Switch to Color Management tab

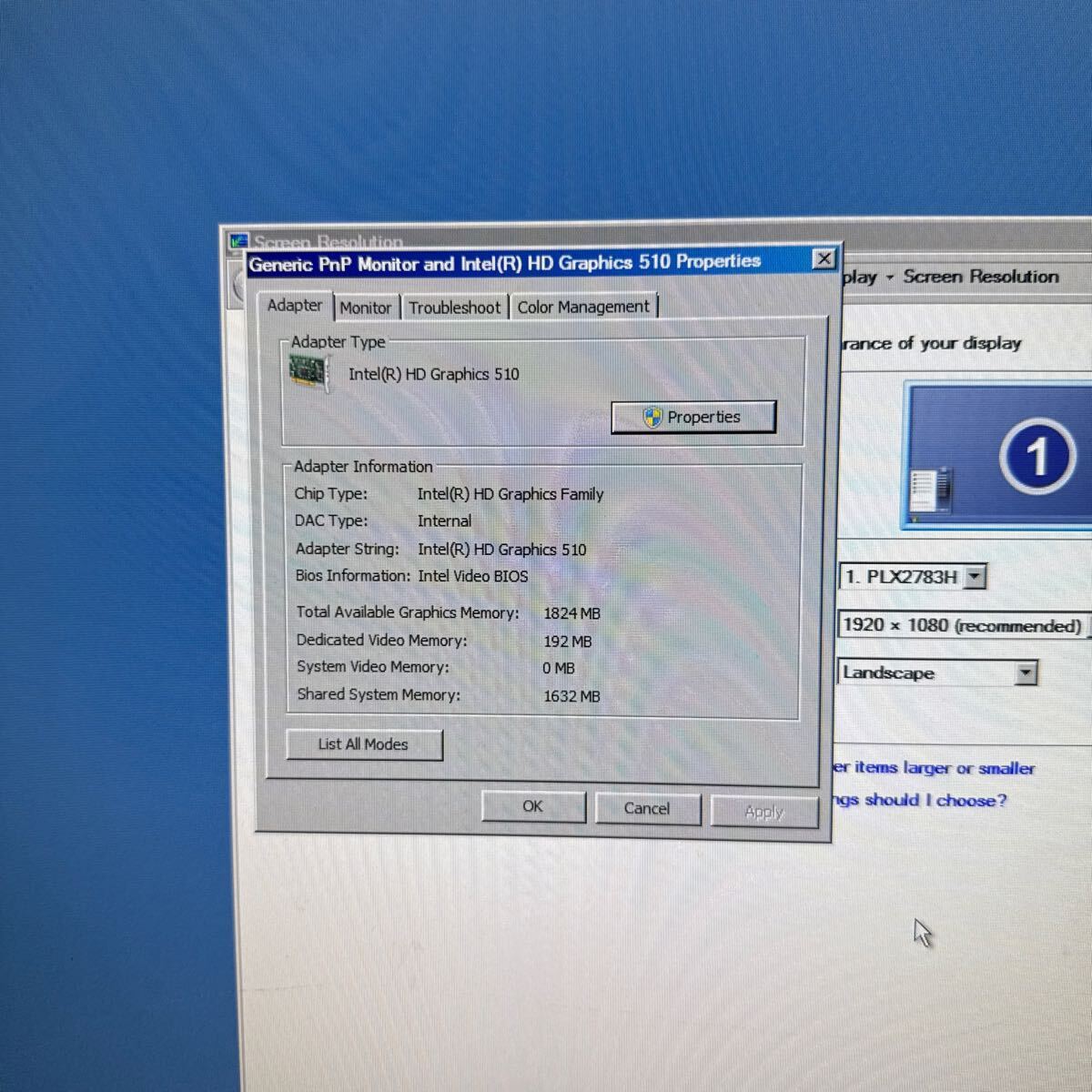click(x=583, y=307)
